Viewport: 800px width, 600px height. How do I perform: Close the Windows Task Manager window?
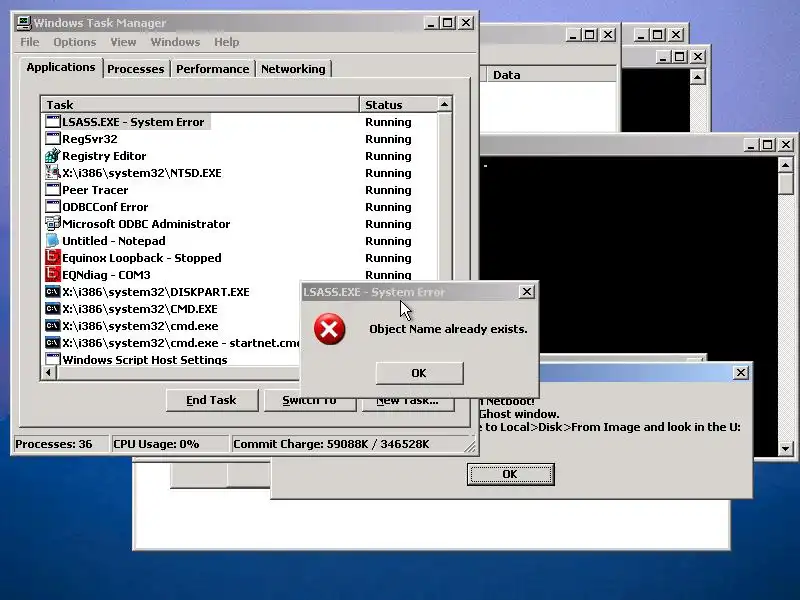pos(466,22)
